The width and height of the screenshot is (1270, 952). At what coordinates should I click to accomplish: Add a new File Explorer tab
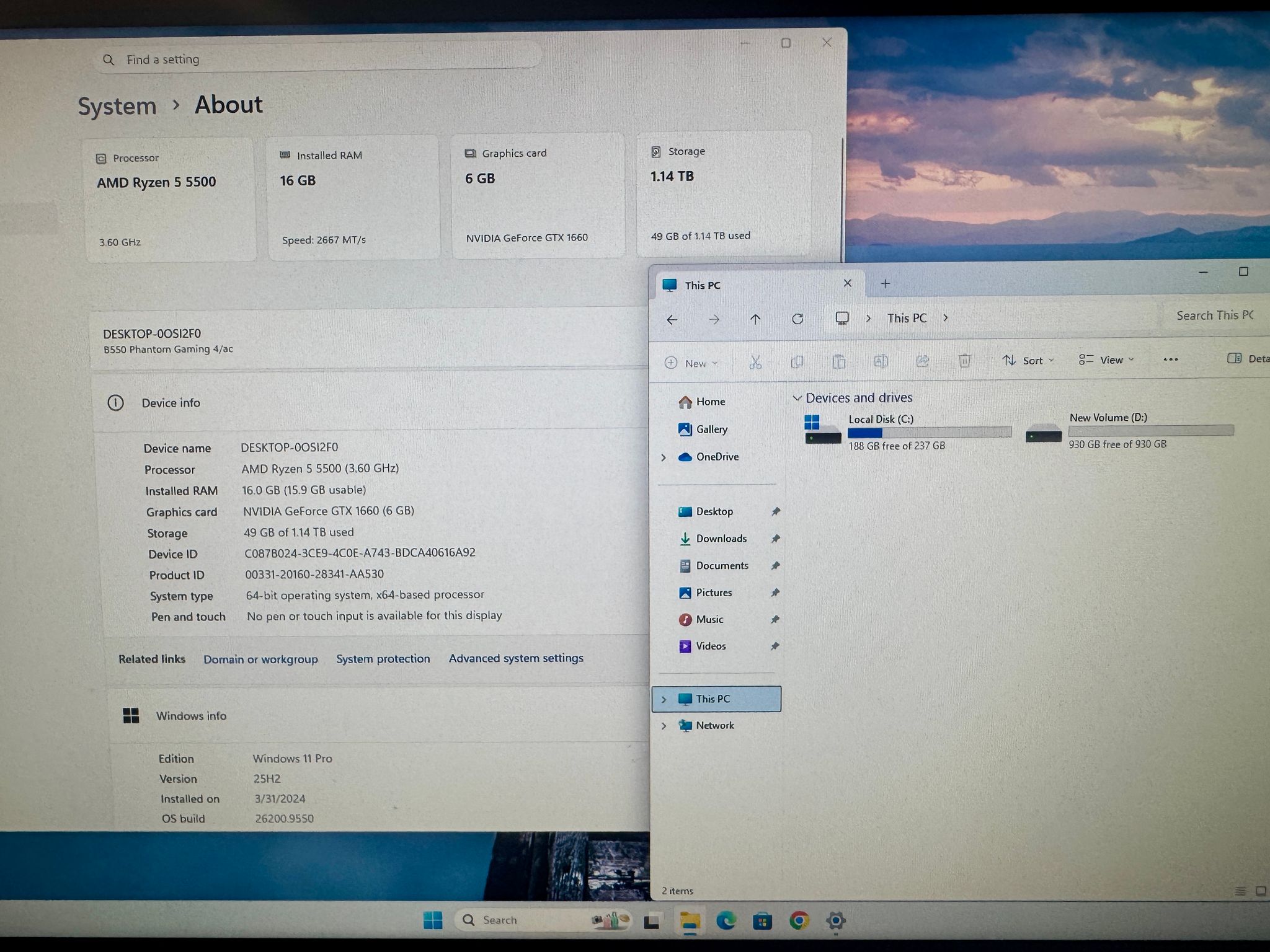pyautogui.click(x=886, y=283)
